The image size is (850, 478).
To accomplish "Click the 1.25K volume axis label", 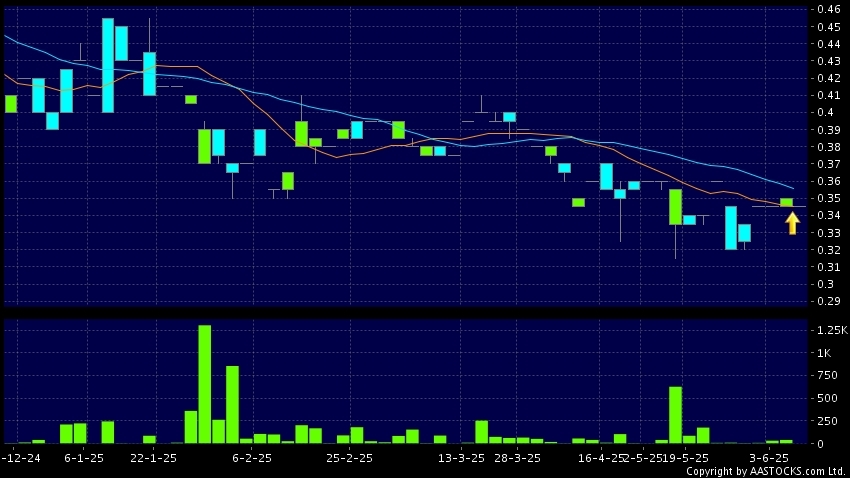I will click(832, 330).
